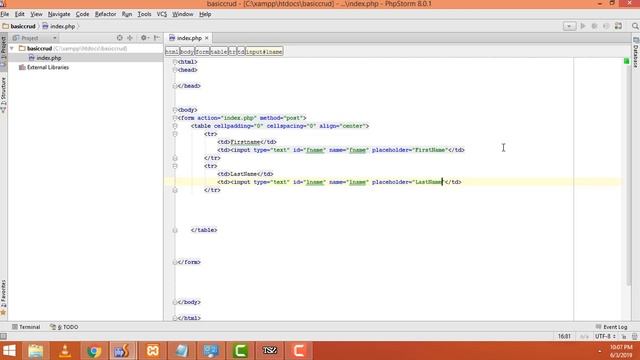Open green Camtasia taskbar icon

240,351
